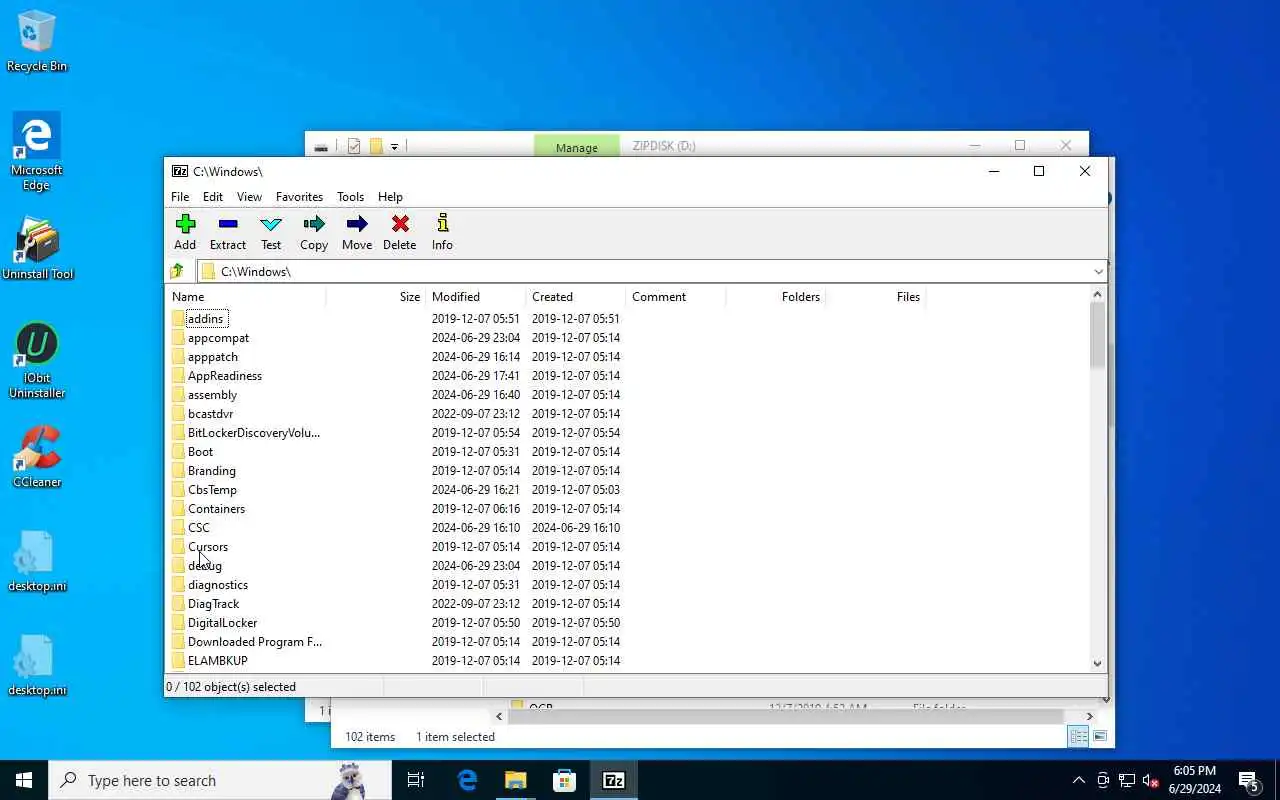Select the apppatch folder

click(x=213, y=357)
